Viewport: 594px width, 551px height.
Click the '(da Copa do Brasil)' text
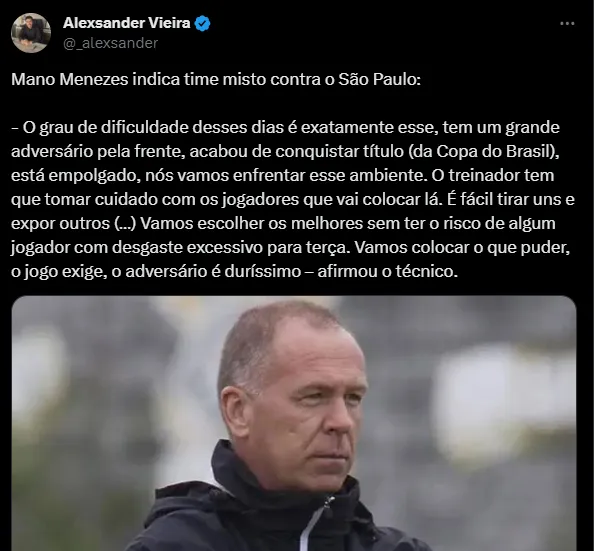point(484,152)
